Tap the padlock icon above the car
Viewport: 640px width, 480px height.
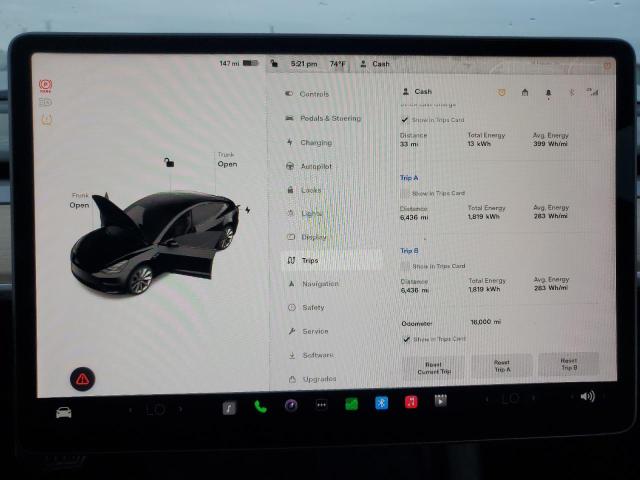click(x=169, y=162)
